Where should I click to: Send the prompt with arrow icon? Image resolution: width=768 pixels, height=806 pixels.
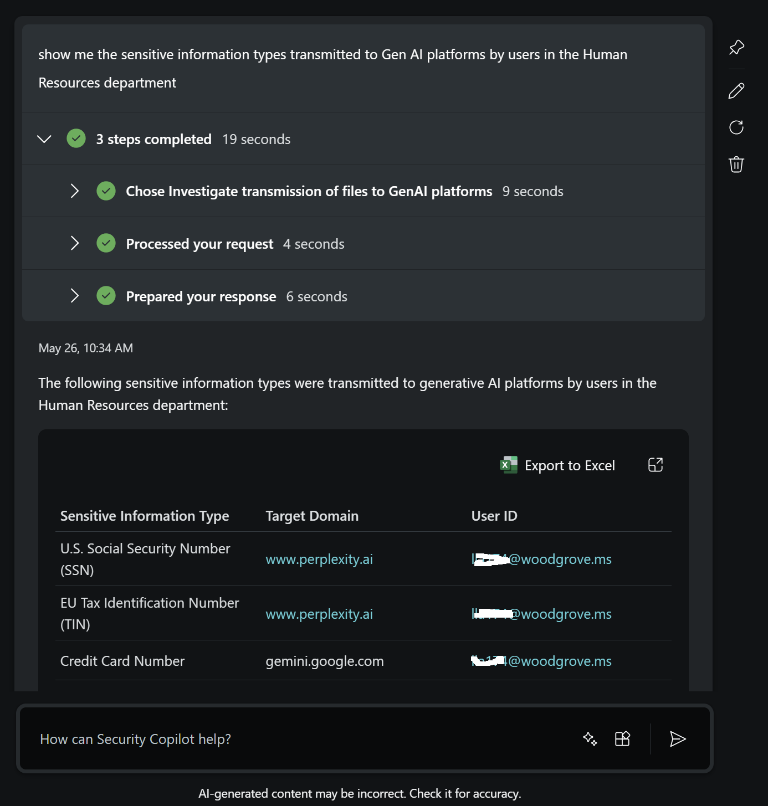click(677, 739)
